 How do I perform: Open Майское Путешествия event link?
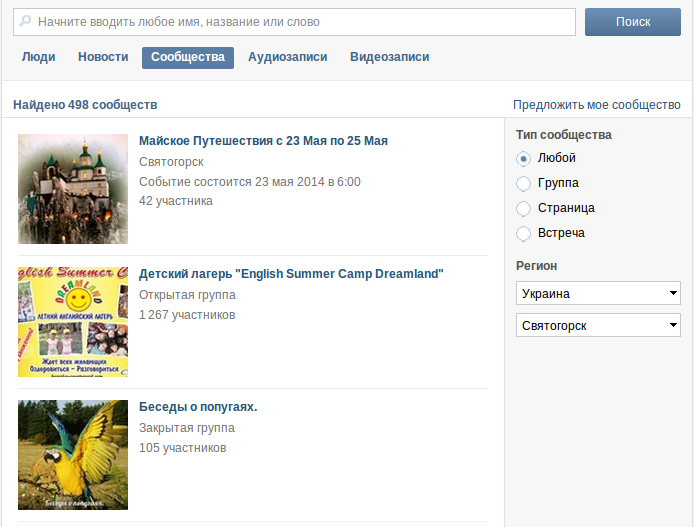263,141
